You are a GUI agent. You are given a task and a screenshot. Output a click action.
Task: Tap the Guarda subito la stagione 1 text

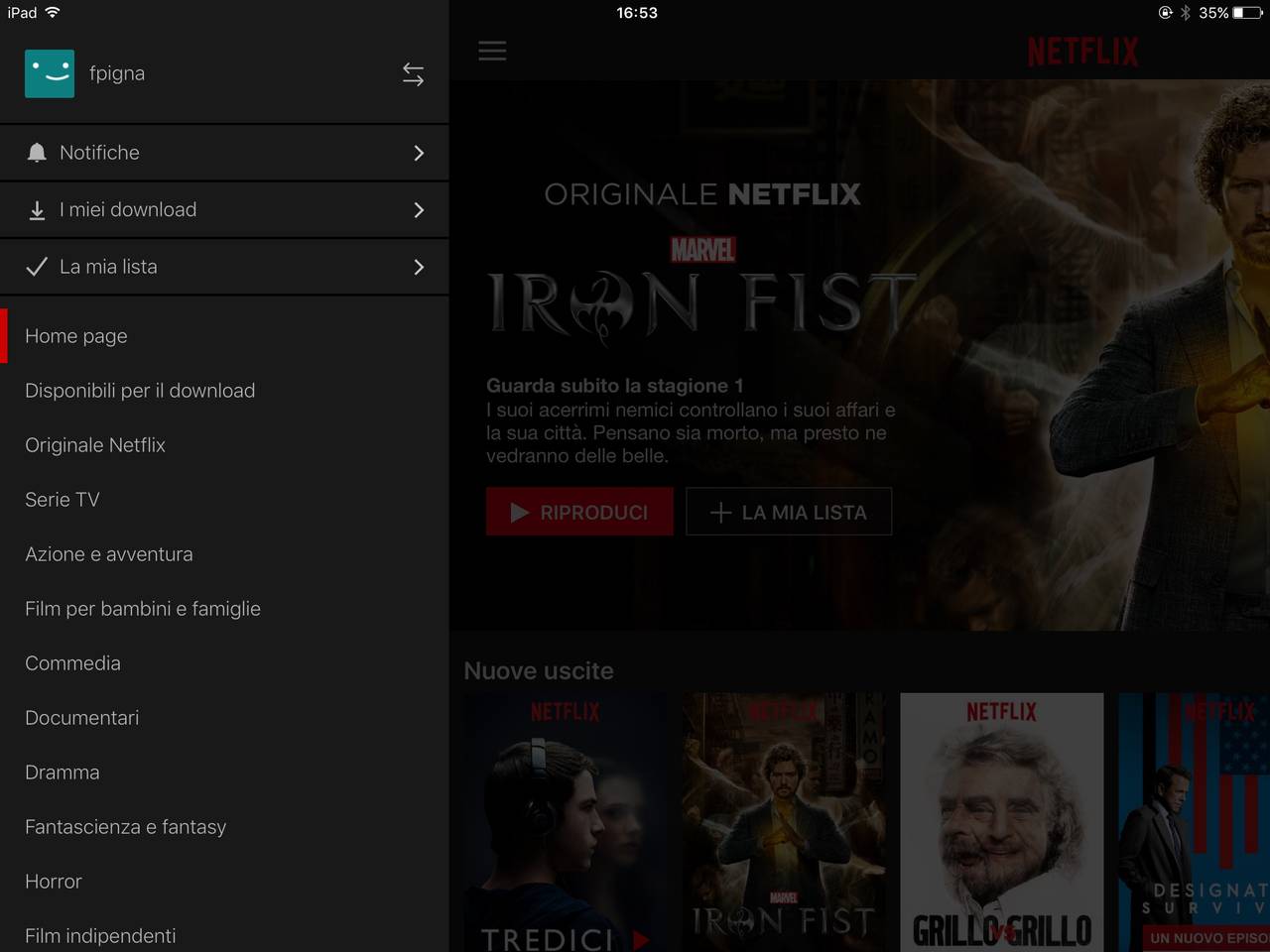click(614, 386)
